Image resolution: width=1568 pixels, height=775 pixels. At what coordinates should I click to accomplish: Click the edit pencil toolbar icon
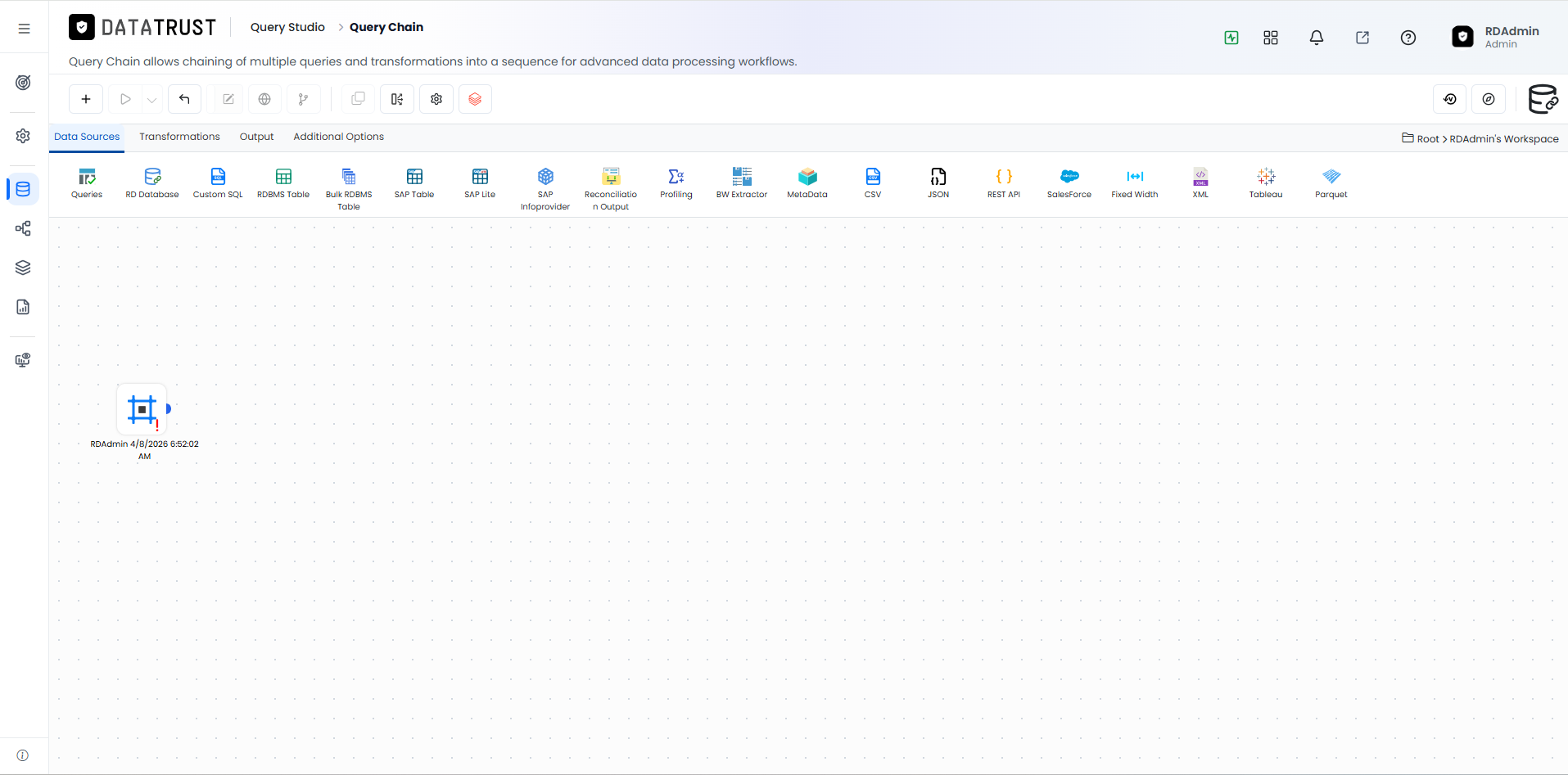click(228, 99)
